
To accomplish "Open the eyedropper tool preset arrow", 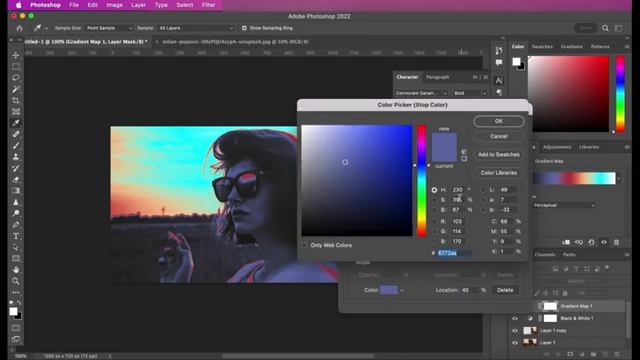I will 47,28.
